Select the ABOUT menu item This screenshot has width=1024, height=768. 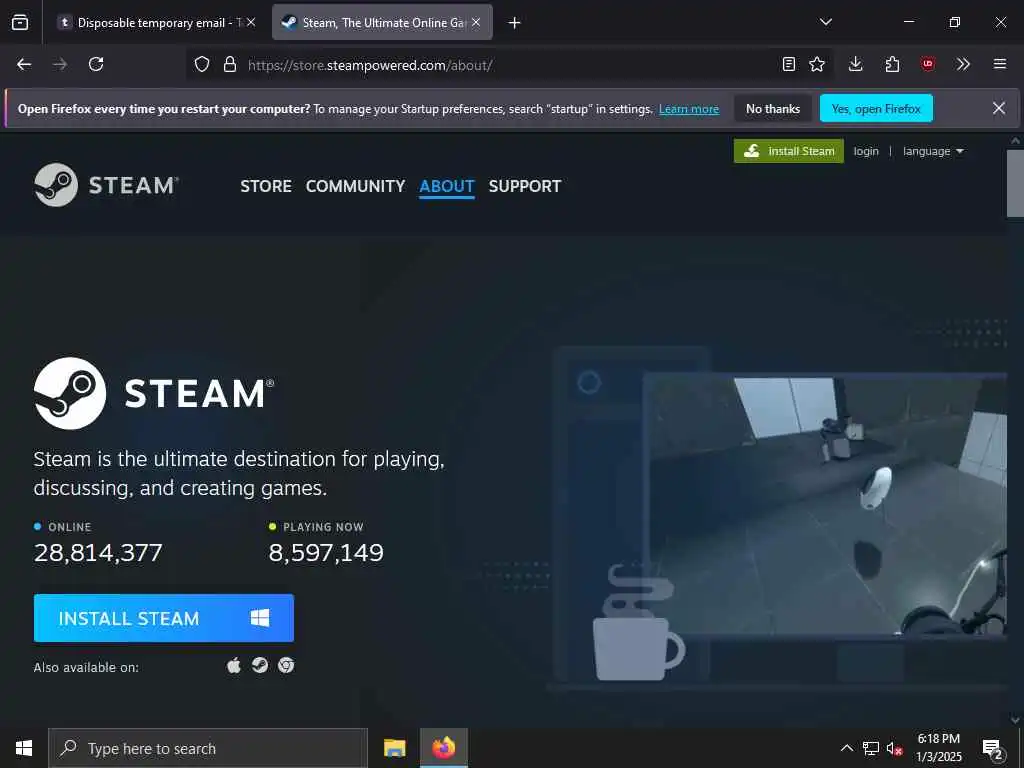(x=447, y=186)
